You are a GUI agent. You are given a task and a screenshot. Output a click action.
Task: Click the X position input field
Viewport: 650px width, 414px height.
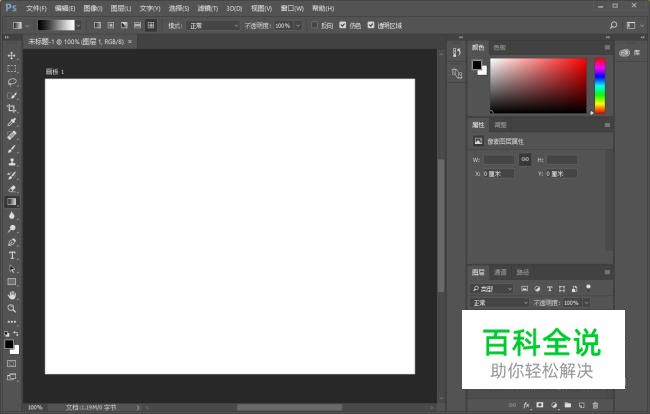pos(498,174)
